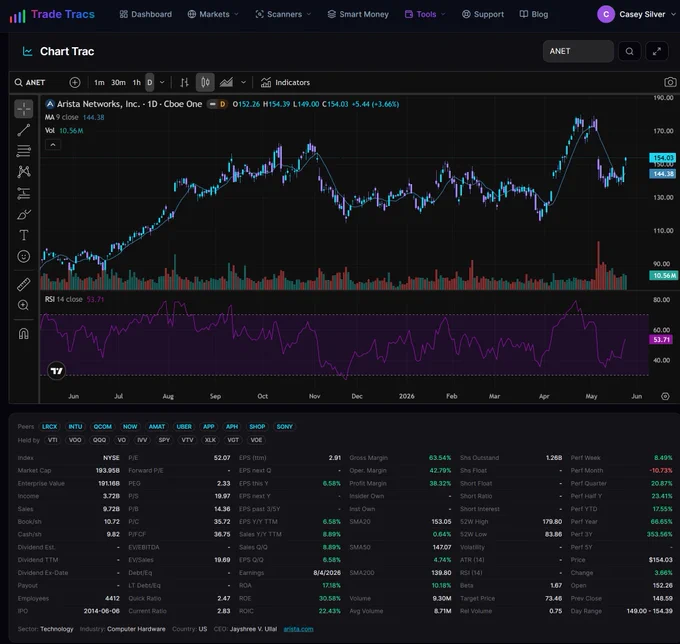
Task: Click the fullscreen expand icon
Action: coord(657,51)
